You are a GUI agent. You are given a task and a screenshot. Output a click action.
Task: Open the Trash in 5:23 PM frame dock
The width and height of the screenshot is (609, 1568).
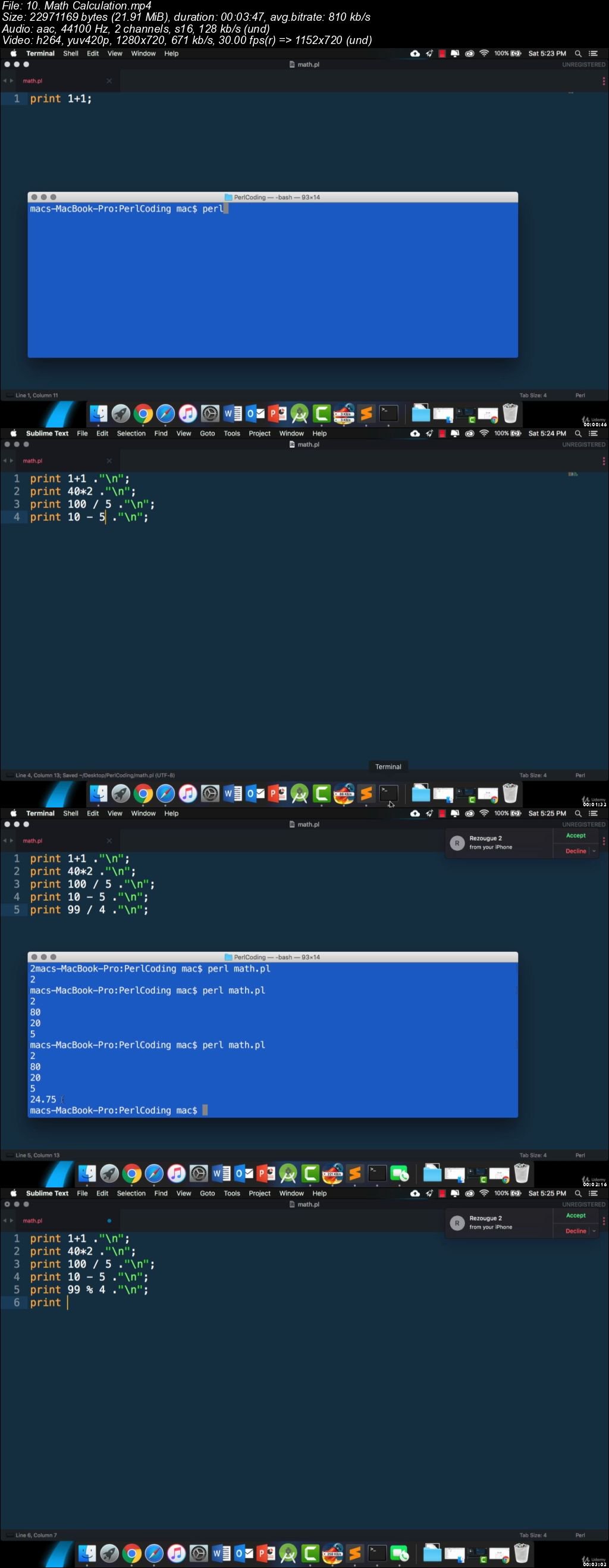coord(510,413)
